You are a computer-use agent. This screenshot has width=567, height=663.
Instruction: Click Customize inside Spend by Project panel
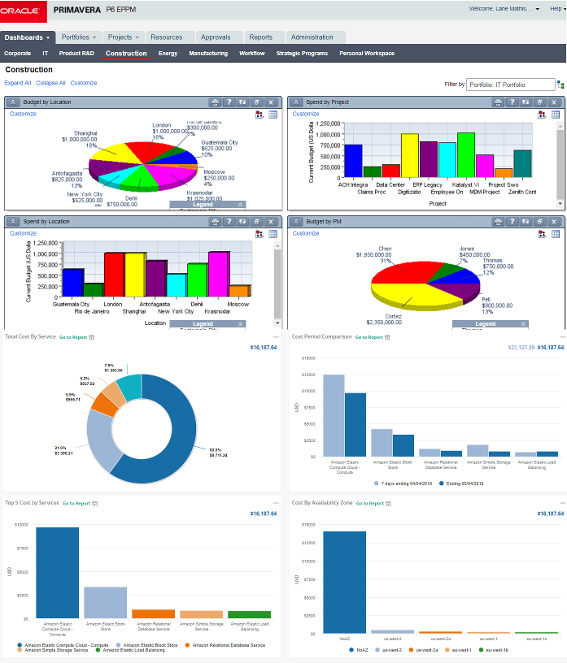tap(306, 114)
